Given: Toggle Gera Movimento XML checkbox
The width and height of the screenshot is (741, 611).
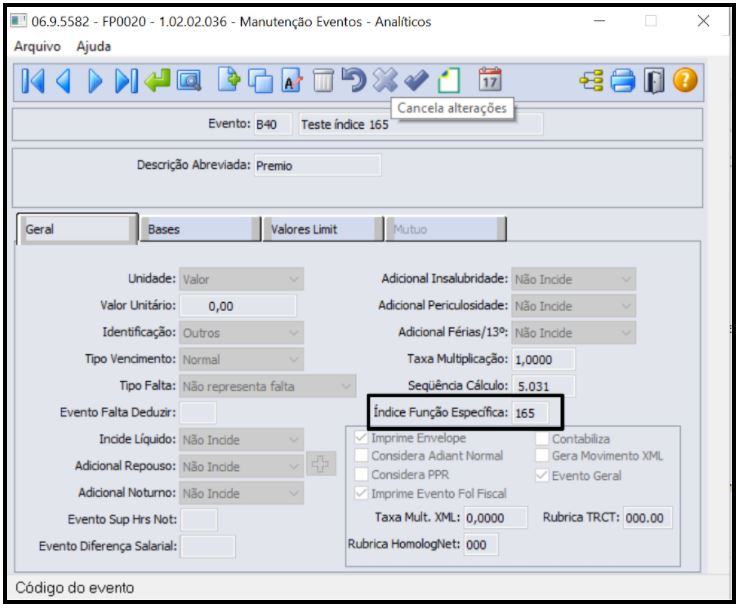Looking at the screenshot, I should coord(542,456).
